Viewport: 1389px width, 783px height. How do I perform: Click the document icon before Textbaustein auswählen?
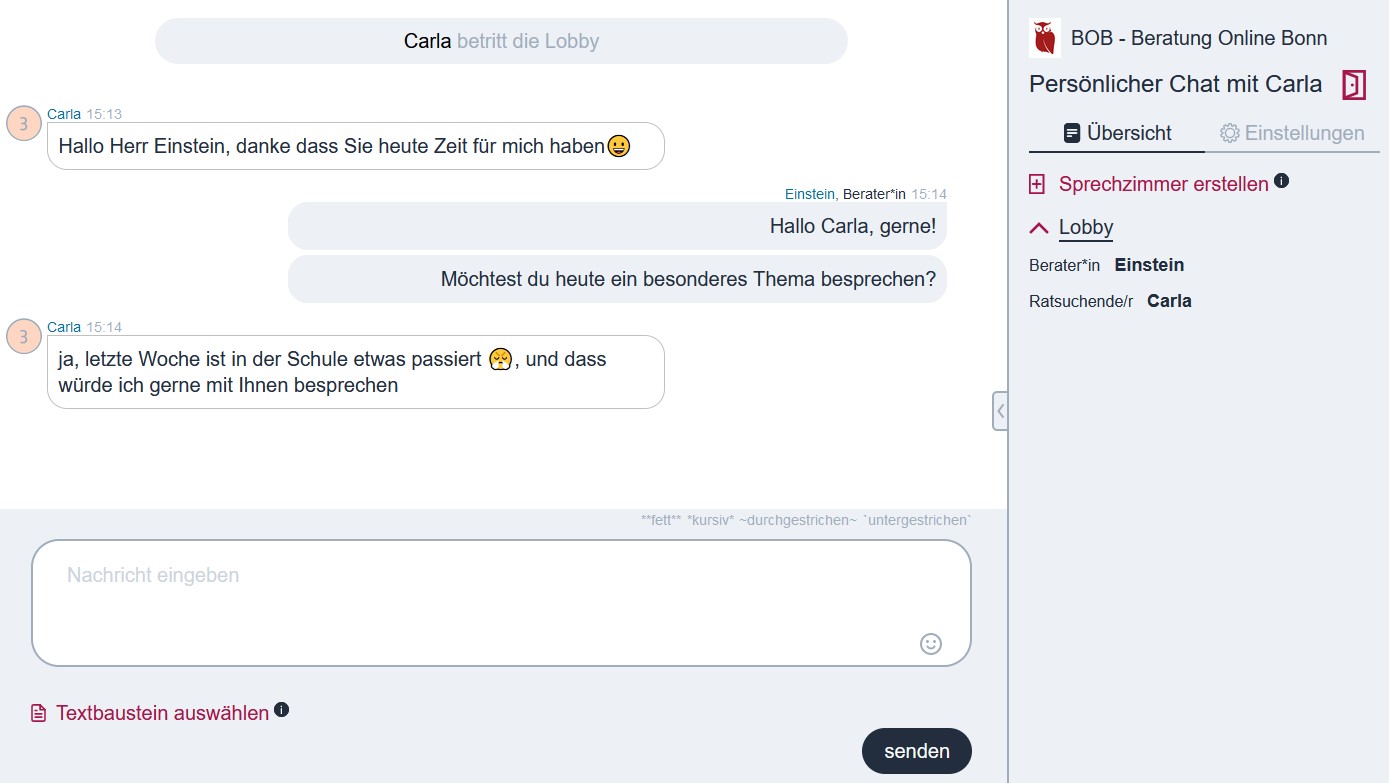(39, 713)
